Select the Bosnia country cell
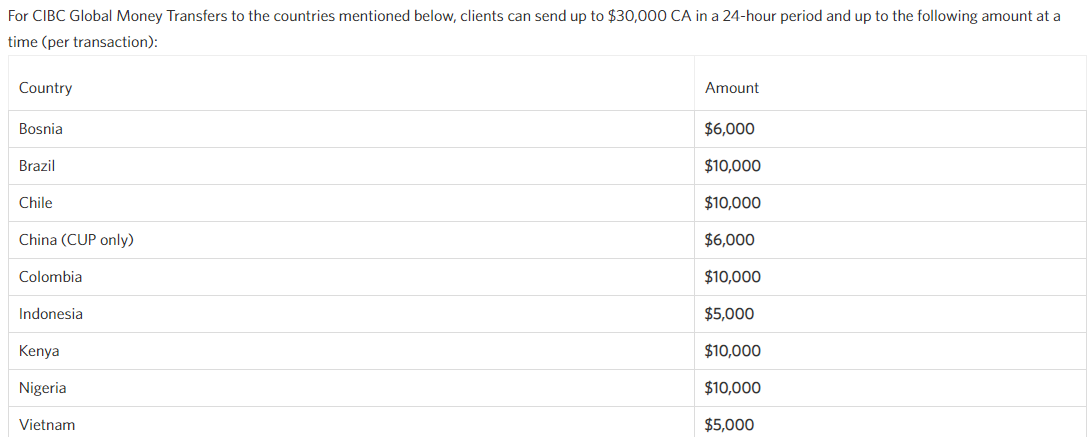The image size is (1088, 437). [41, 129]
